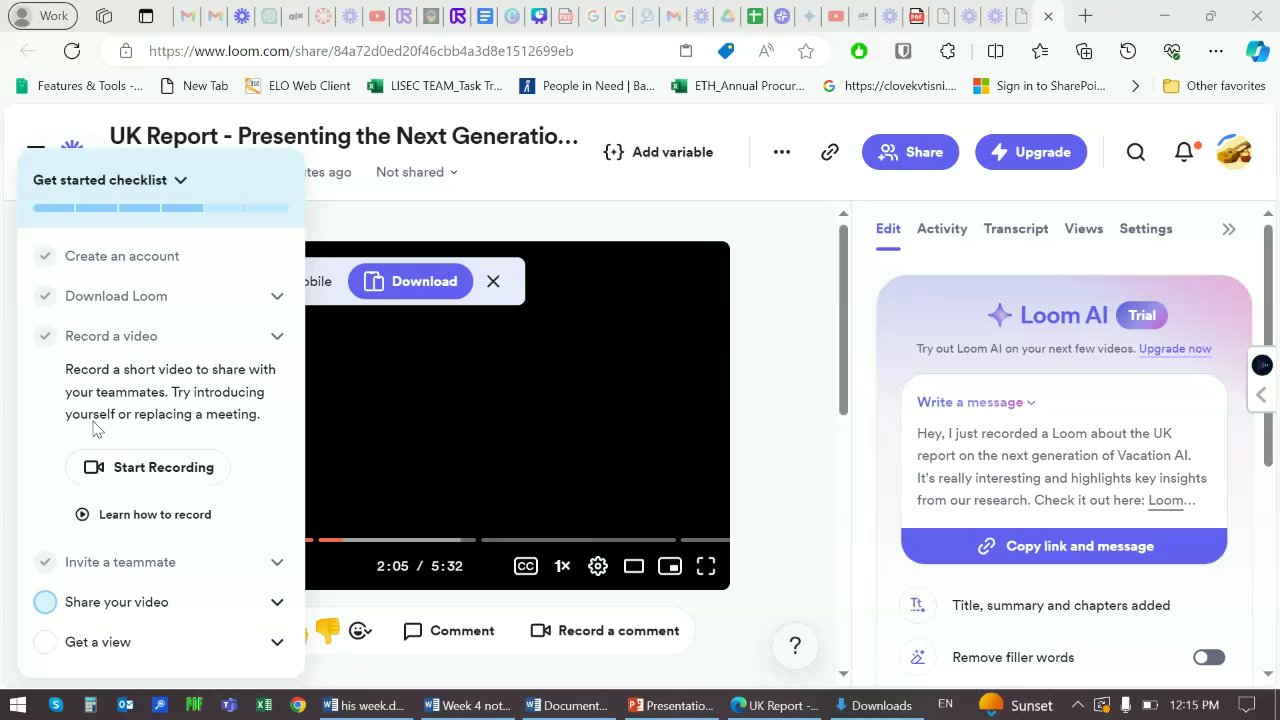Click the browser address bar URL

[x=361, y=51]
